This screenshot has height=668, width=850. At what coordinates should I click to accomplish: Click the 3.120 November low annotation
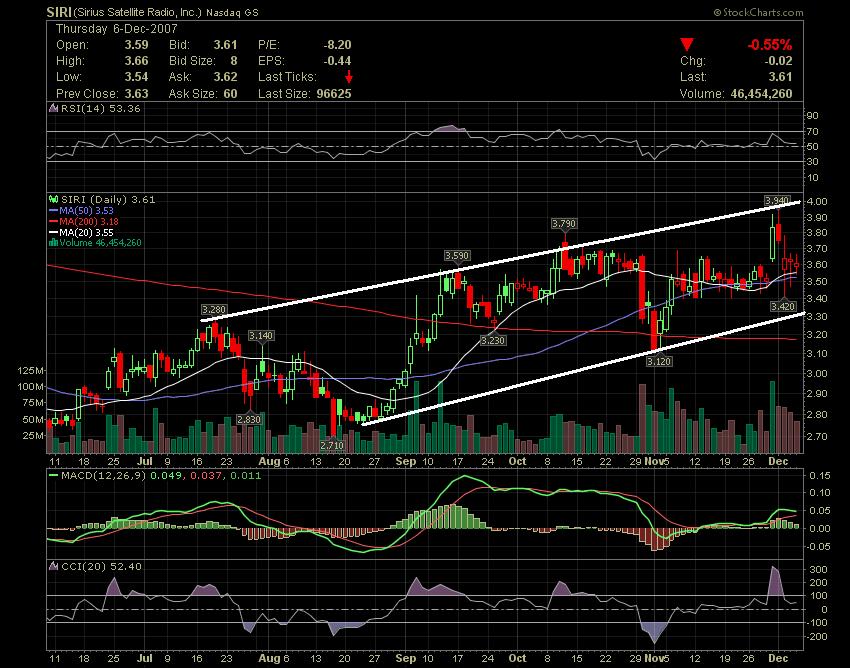pyautogui.click(x=659, y=361)
